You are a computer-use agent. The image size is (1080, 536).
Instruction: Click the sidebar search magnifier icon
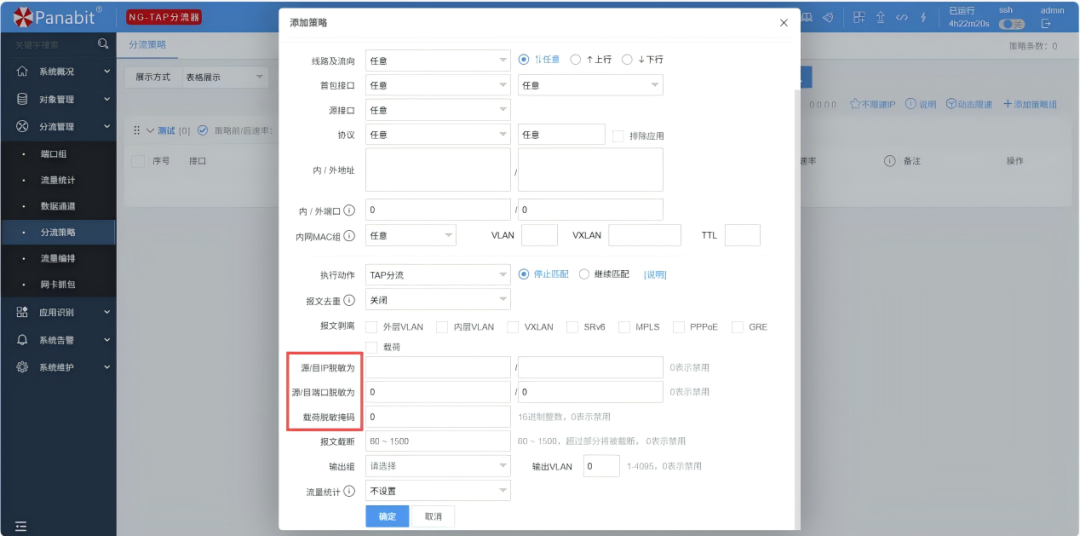103,44
